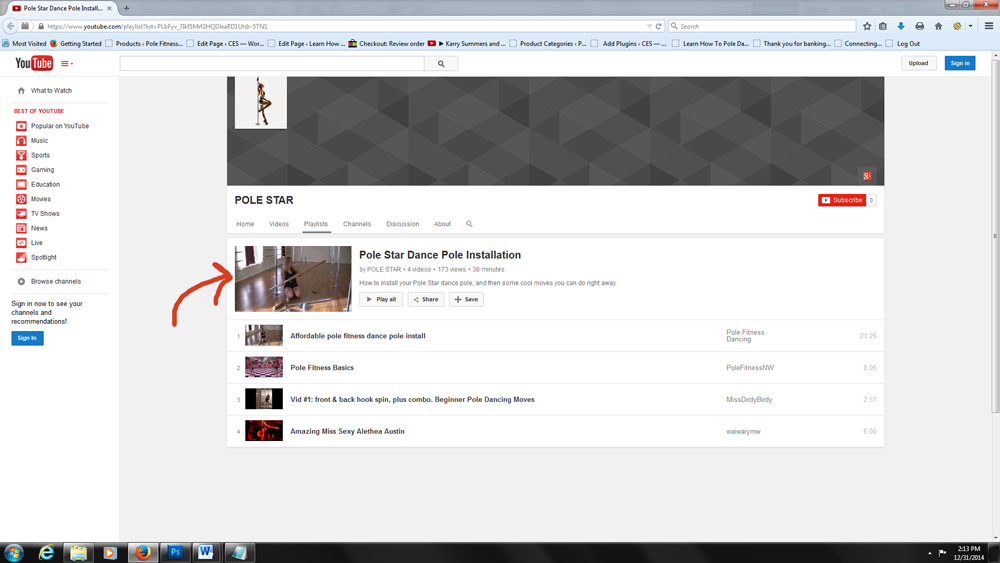The height and width of the screenshot is (563, 1000).
Task: Open the Movies sidebar item
Action: pyautogui.click(x=41, y=200)
